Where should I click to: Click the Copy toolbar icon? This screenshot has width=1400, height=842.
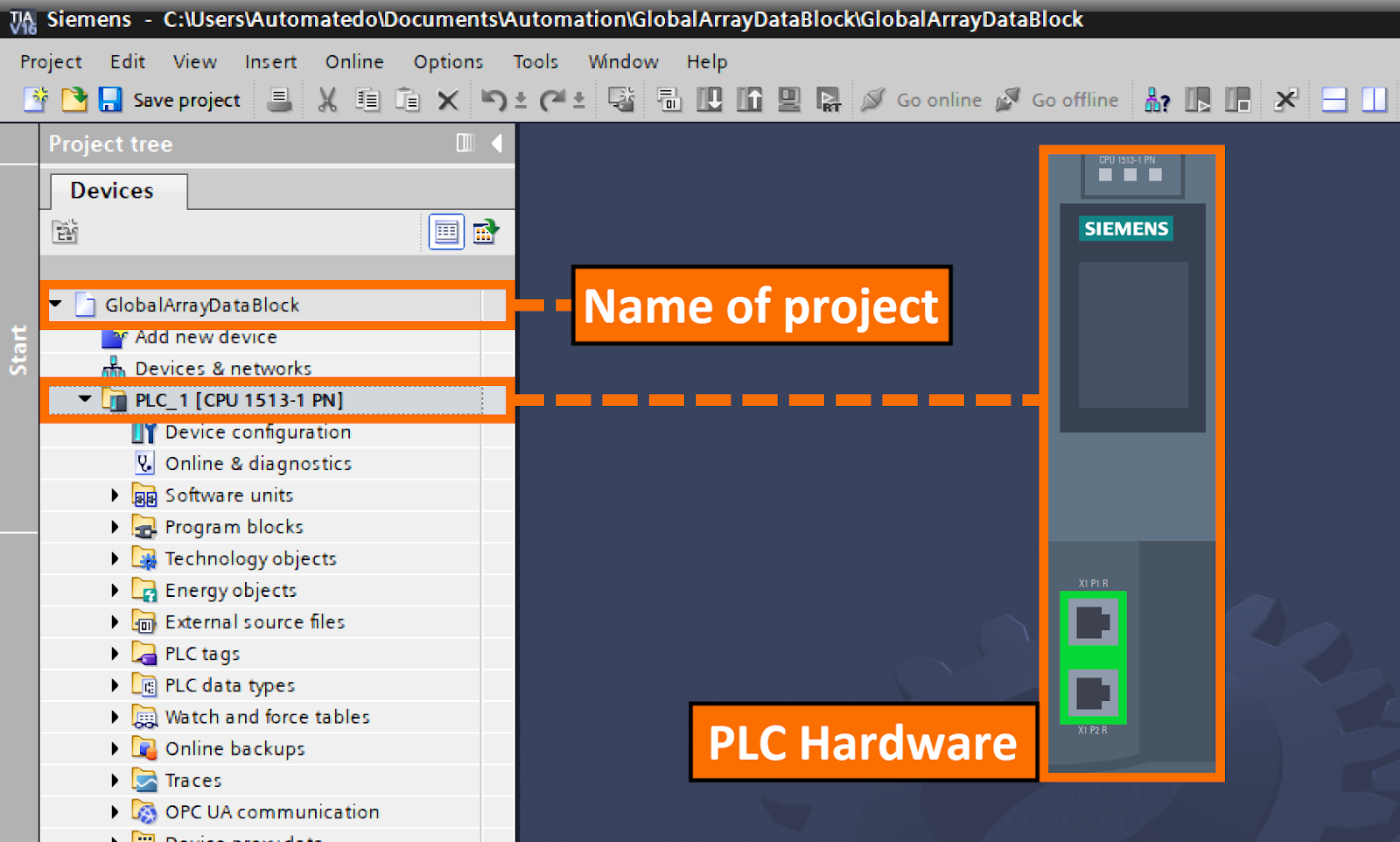point(367,100)
